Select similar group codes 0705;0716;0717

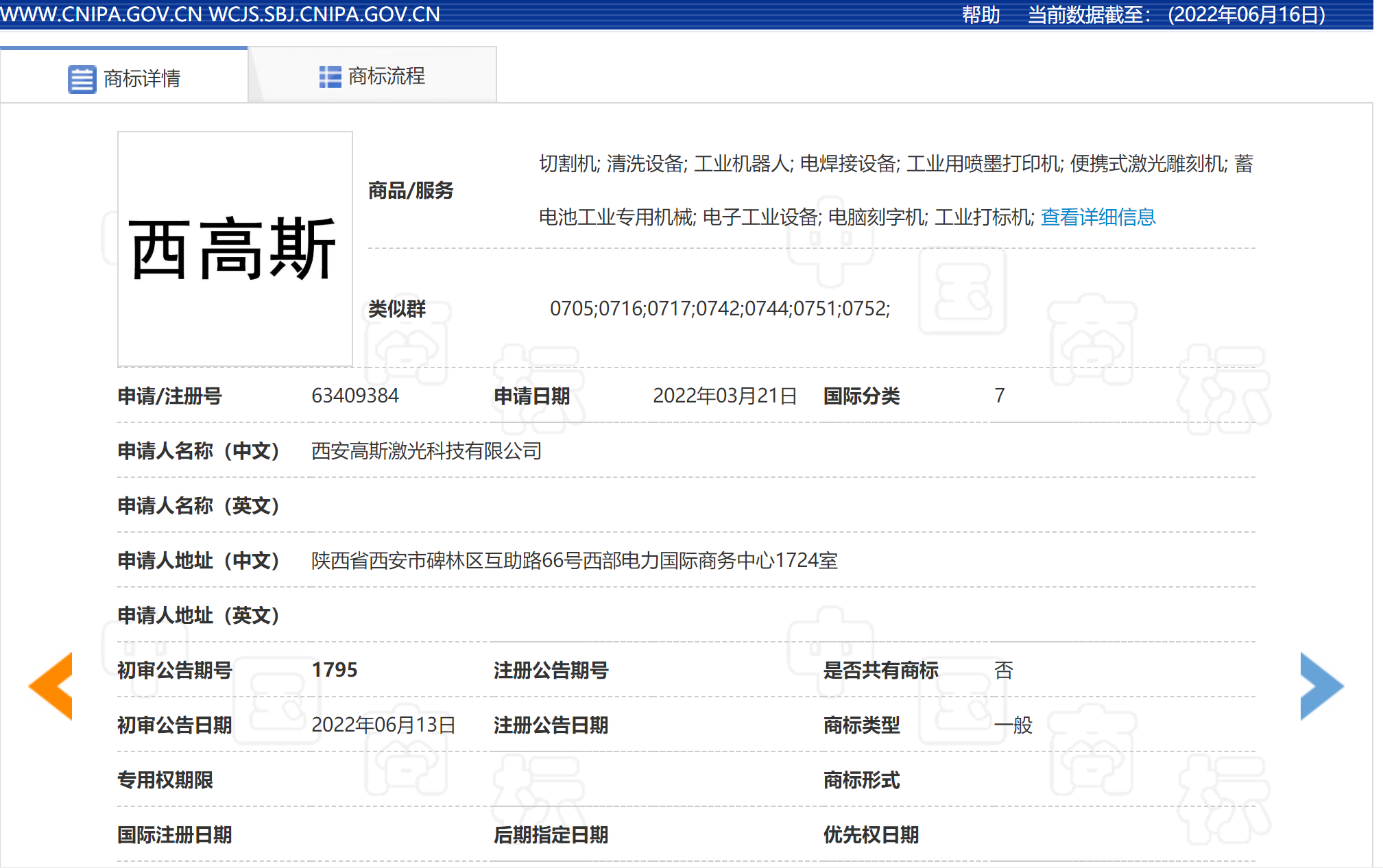click(720, 309)
